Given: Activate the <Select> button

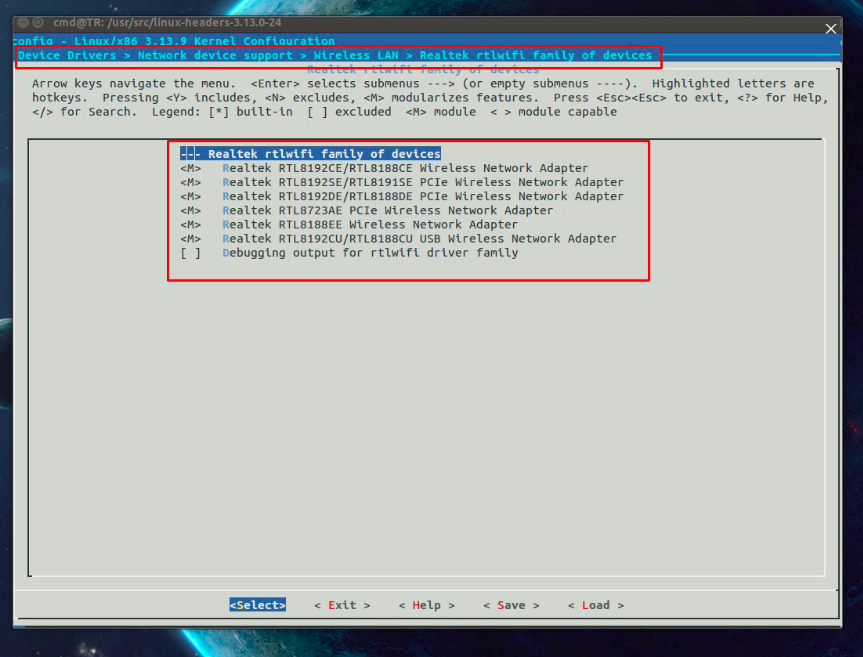Looking at the screenshot, I should [x=258, y=605].
